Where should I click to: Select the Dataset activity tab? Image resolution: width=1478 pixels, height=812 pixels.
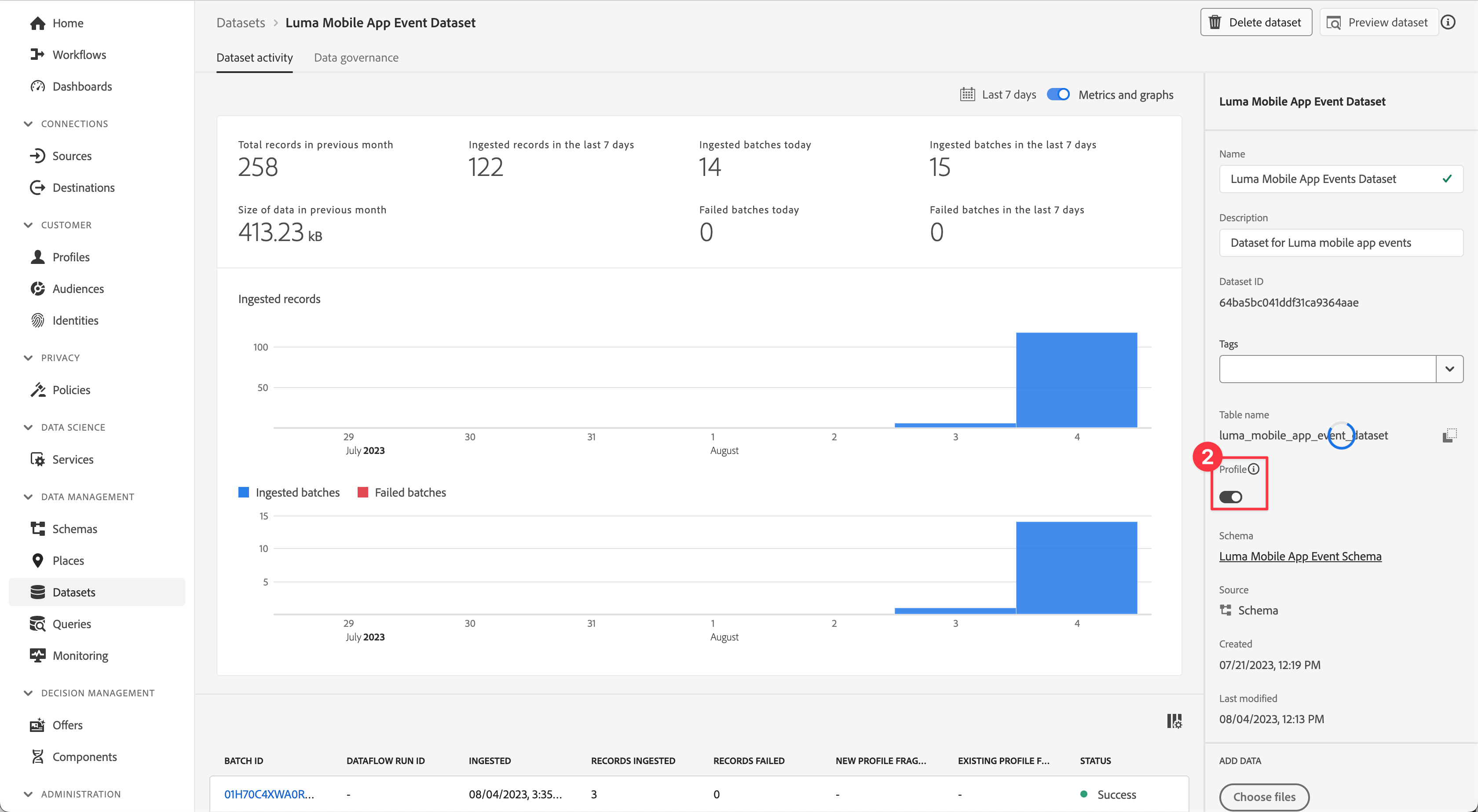coord(254,57)
